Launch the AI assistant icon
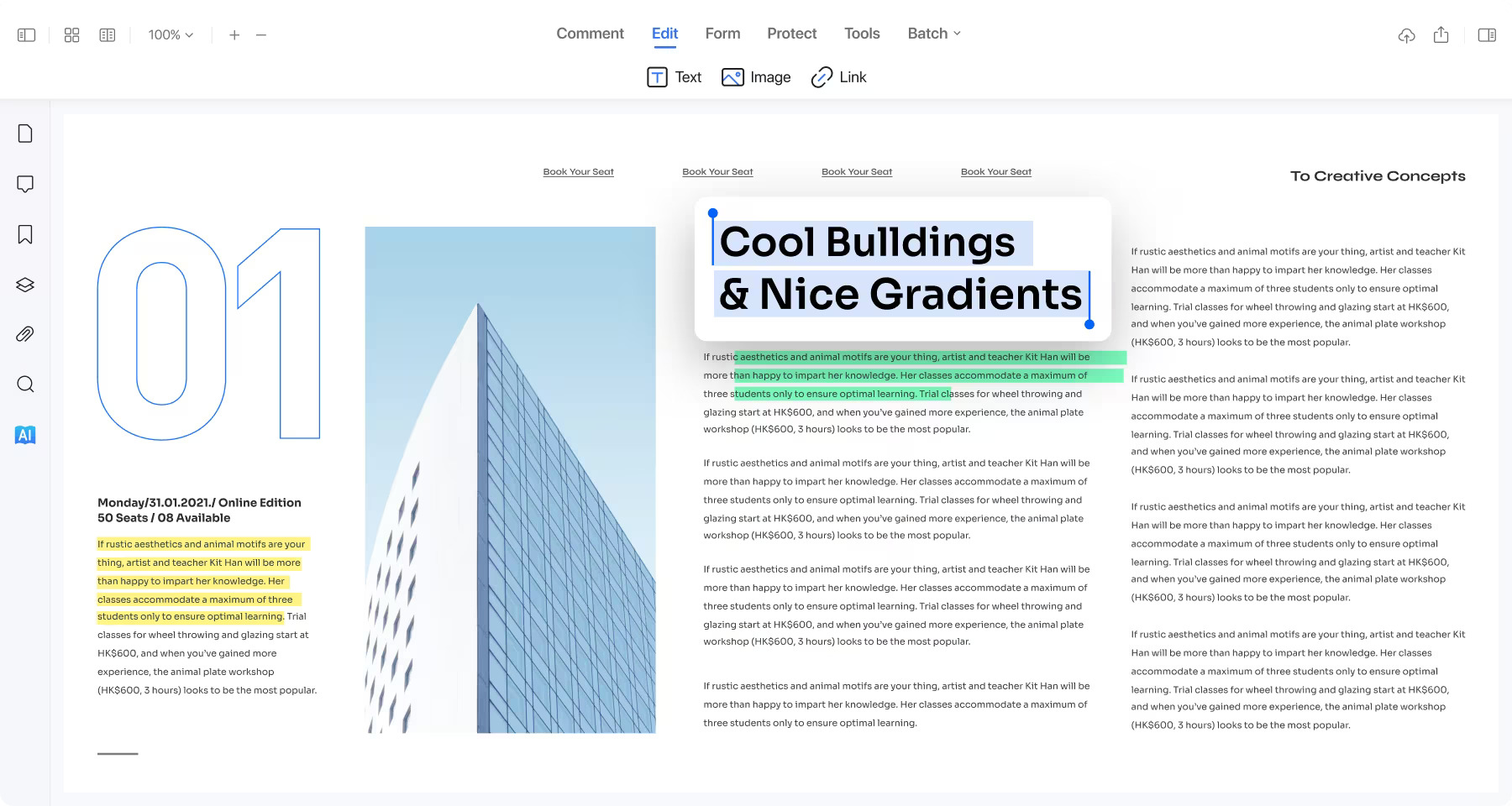1512x806 pixels. [25, 435]
